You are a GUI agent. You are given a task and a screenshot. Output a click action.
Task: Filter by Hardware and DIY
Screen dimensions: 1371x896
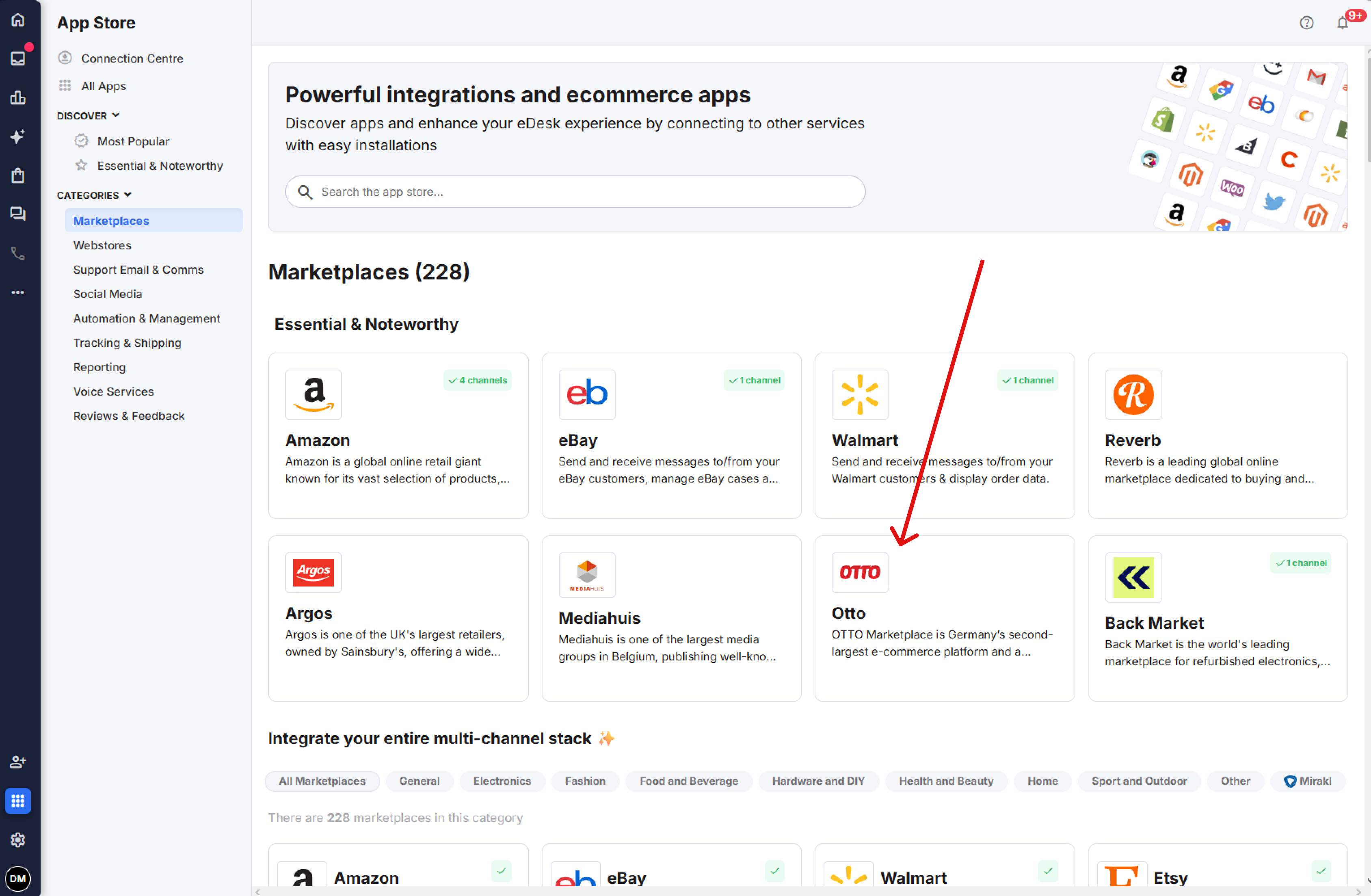(x=819, y=781)
